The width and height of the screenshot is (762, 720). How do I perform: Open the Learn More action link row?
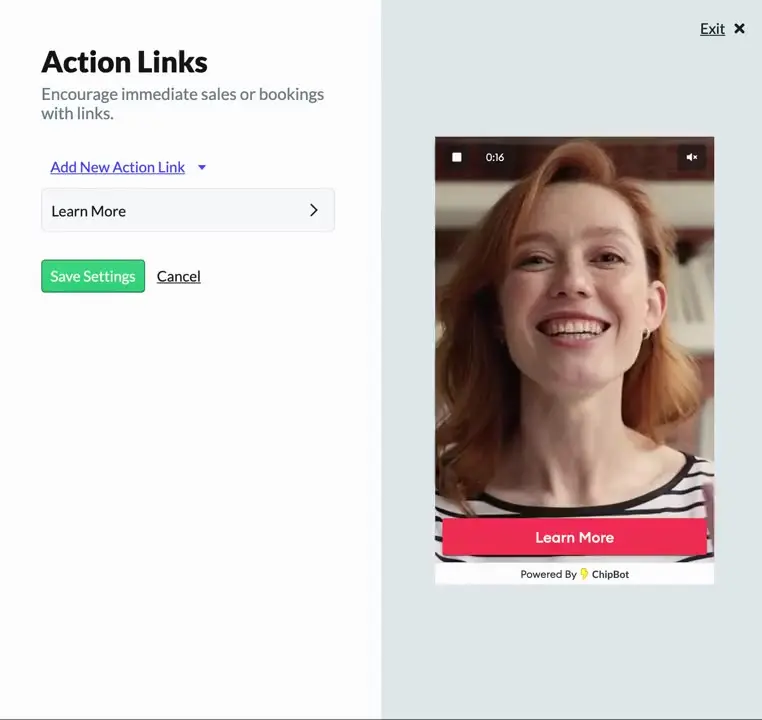(187, 211)
